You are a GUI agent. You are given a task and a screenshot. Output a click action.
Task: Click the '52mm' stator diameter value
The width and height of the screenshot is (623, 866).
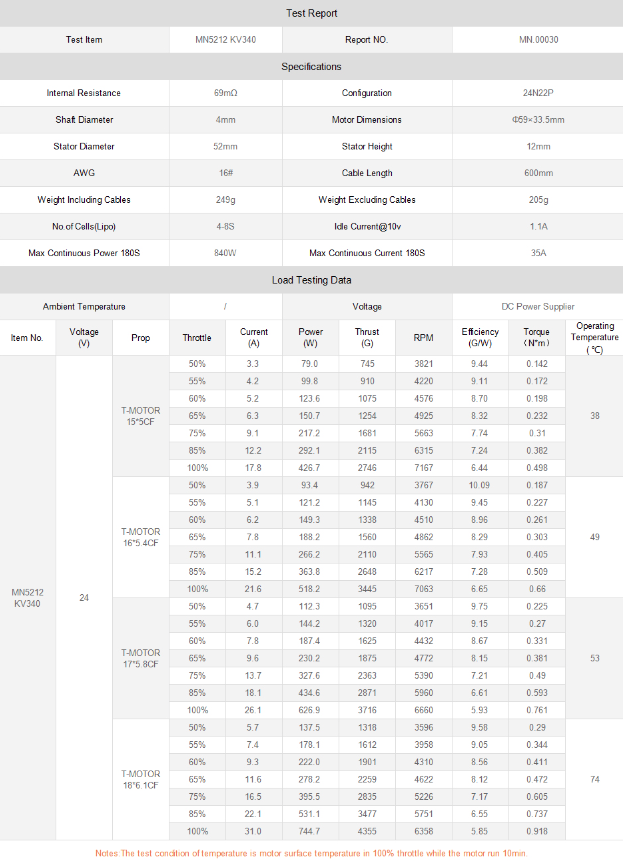225,146
